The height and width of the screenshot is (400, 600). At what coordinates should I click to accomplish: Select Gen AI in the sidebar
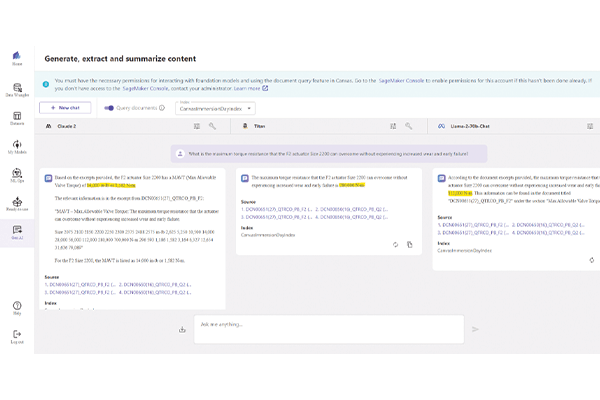tap(17, 232)
